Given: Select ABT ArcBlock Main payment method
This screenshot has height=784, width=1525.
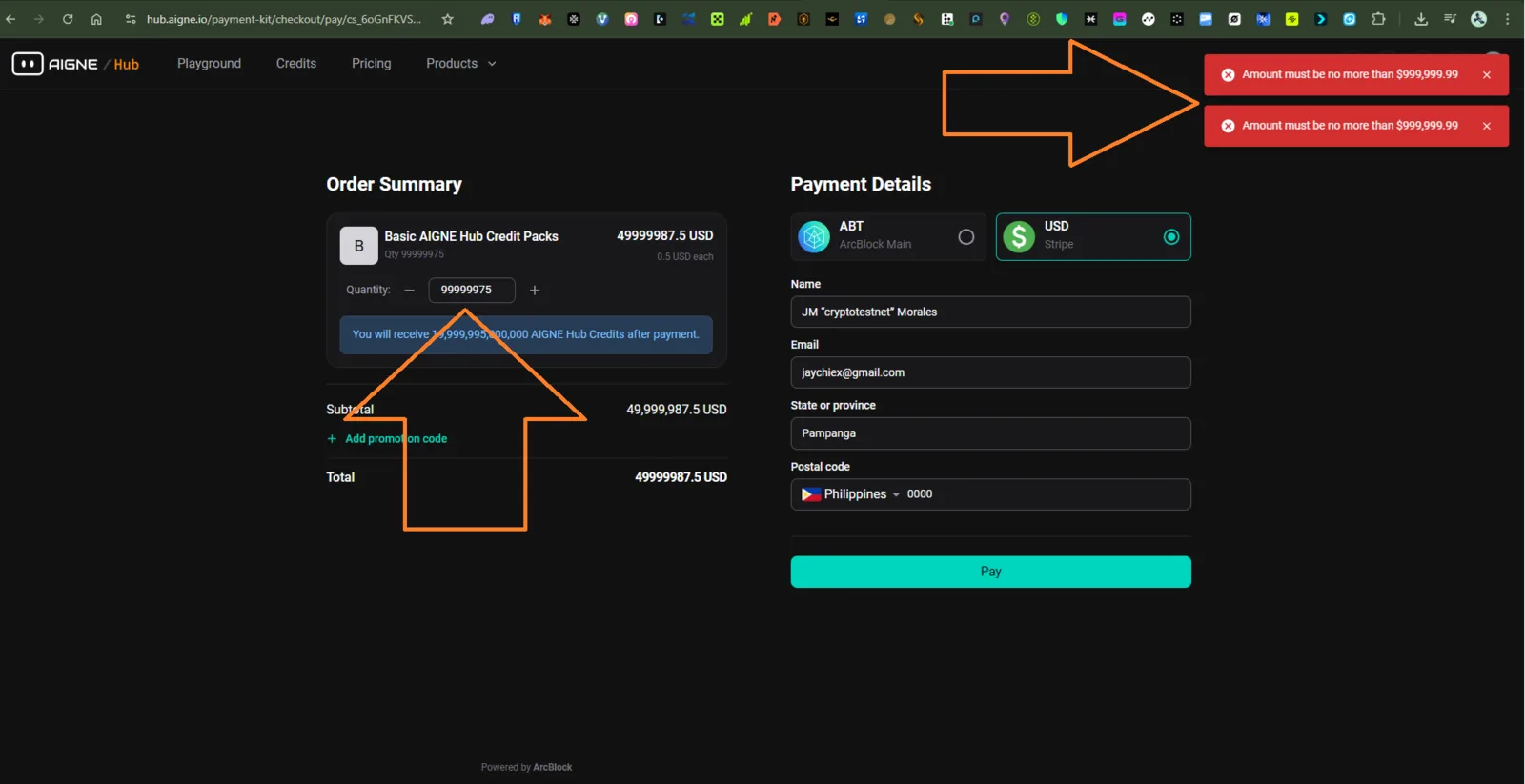Looking at the screenshot, I should click(888, 236).
